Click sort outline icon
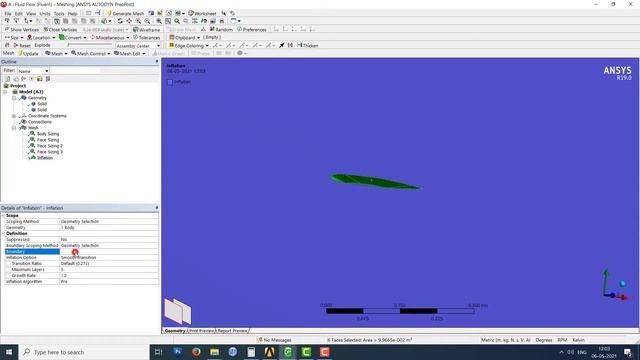This screenshot has width=640, height=360. (48, 79)
